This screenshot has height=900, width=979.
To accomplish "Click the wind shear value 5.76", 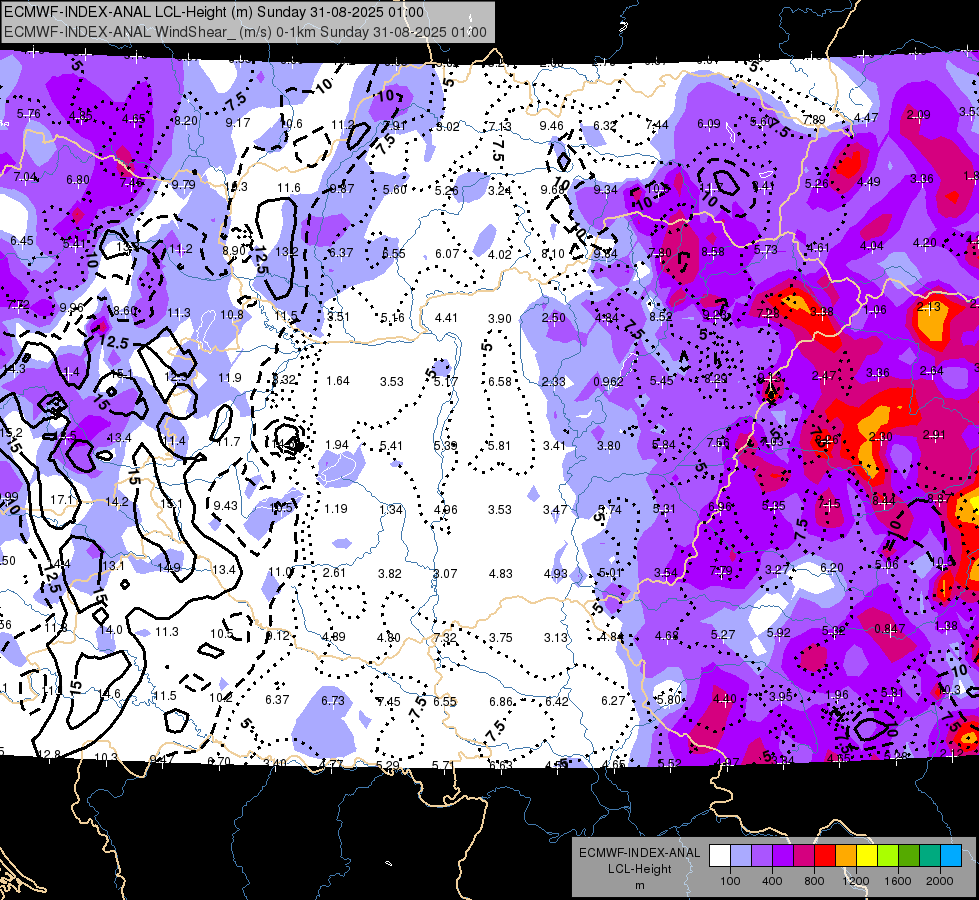I will (29, 114).
